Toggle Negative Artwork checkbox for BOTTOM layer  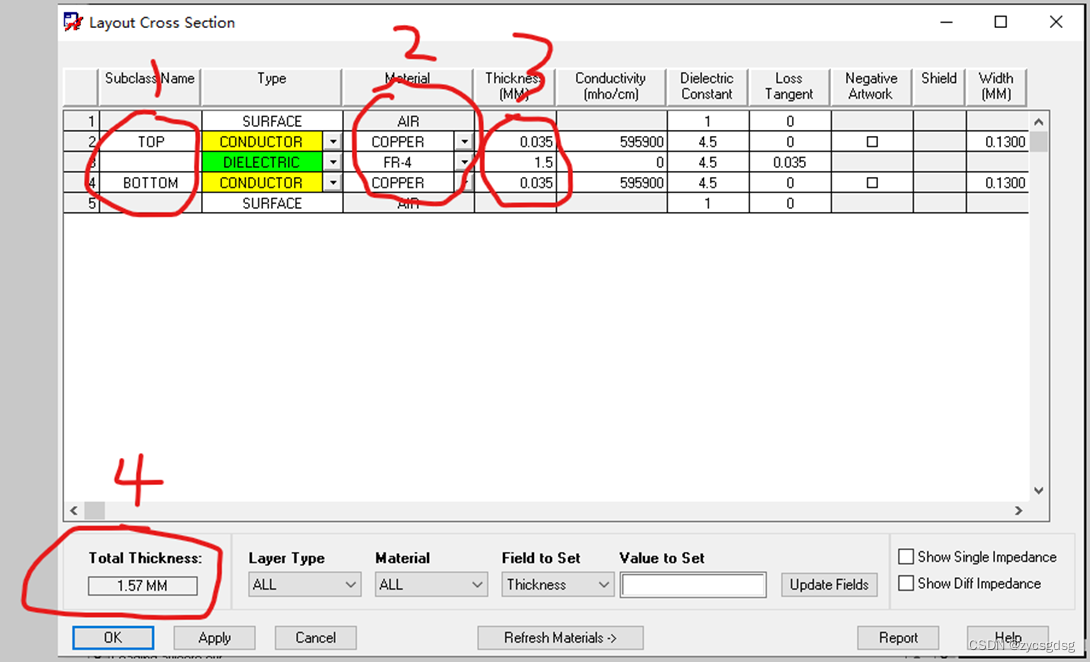(x=871, y=183)
